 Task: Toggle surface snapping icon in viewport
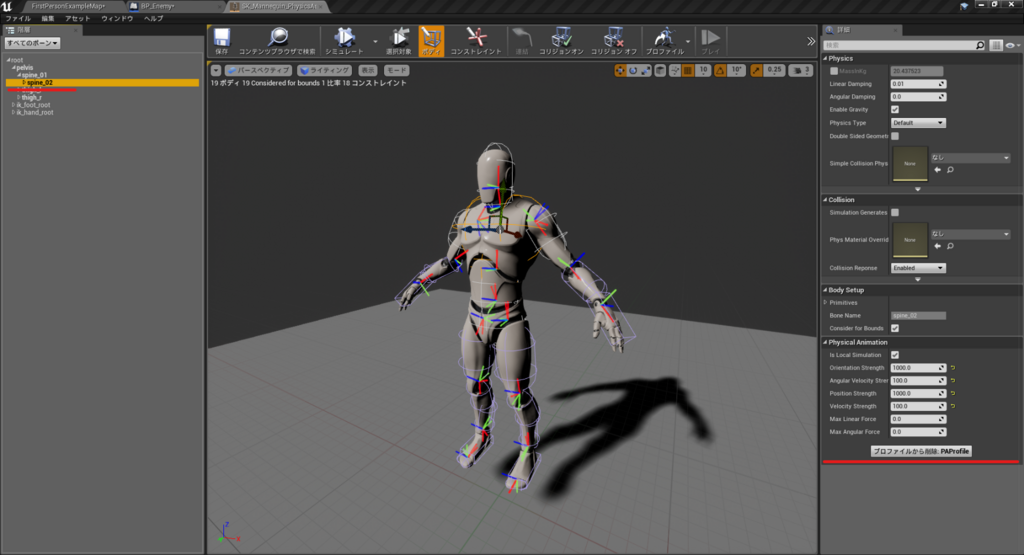(675, 71)
